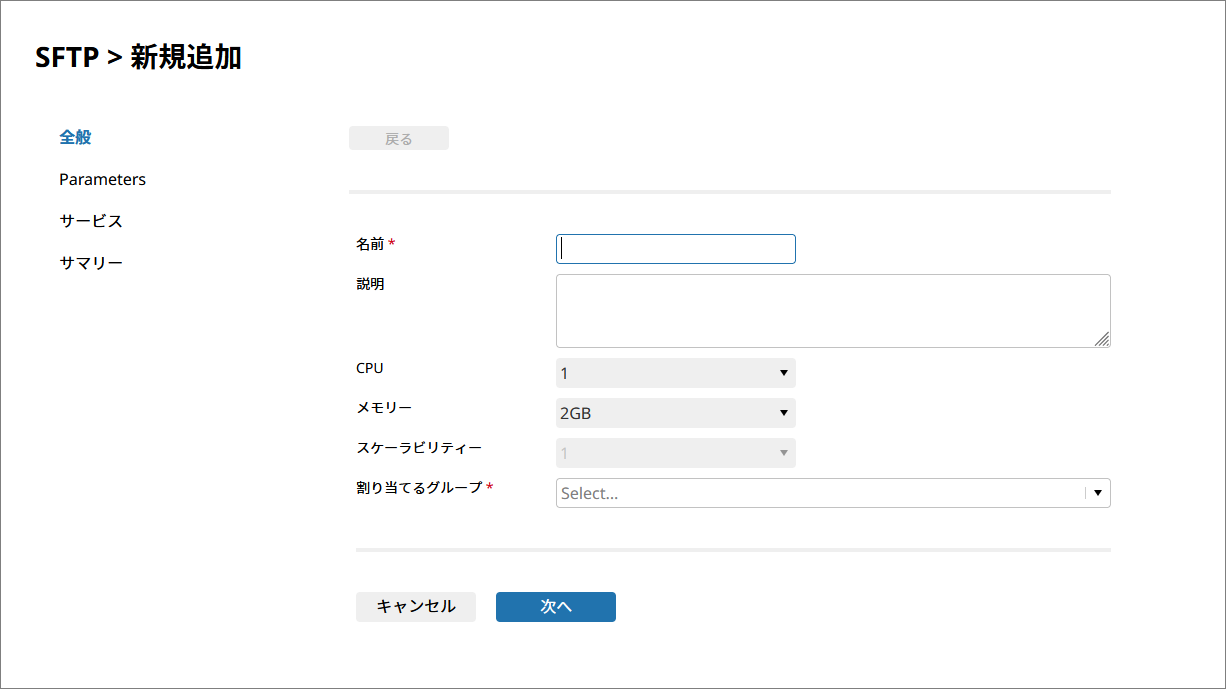The image size is (1226, 689).
Task: Open the 割り当てるグループ Select box
Action: tap(818, 493)
